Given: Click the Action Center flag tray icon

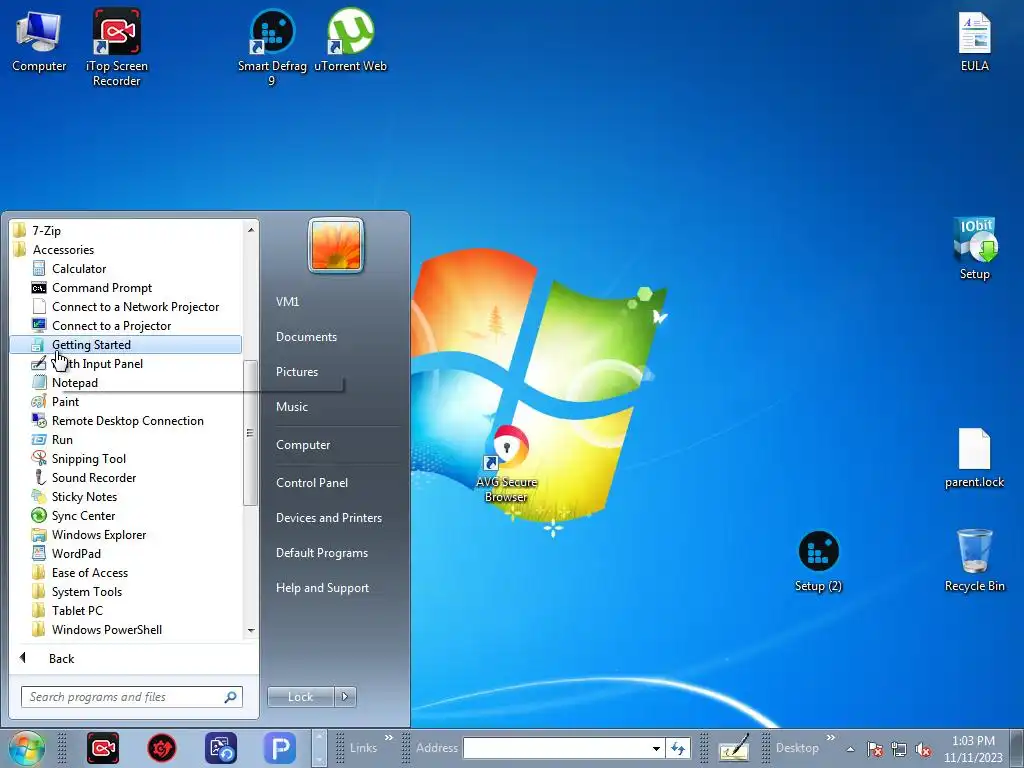Looking at the screenshot, I should point(875,749).
